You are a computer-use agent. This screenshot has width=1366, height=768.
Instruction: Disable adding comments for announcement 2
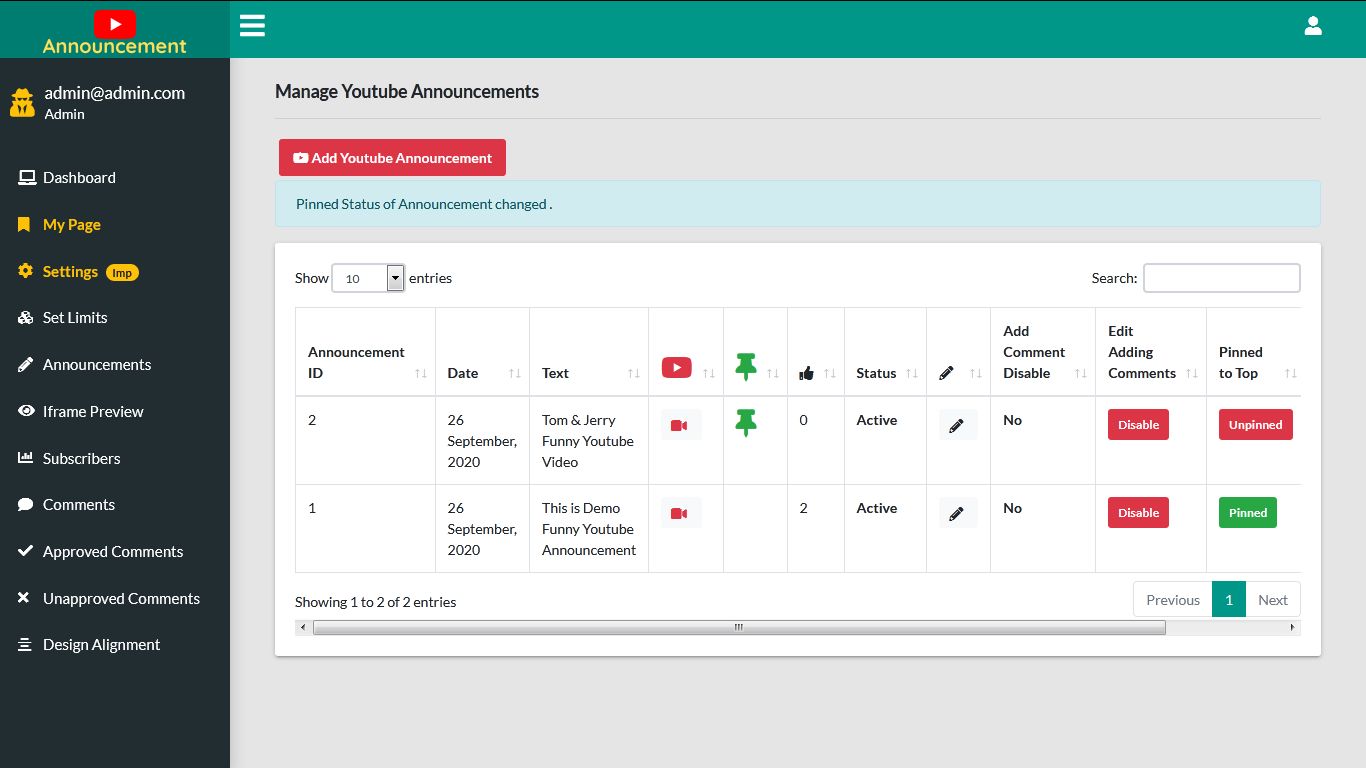coord(1138,425)
